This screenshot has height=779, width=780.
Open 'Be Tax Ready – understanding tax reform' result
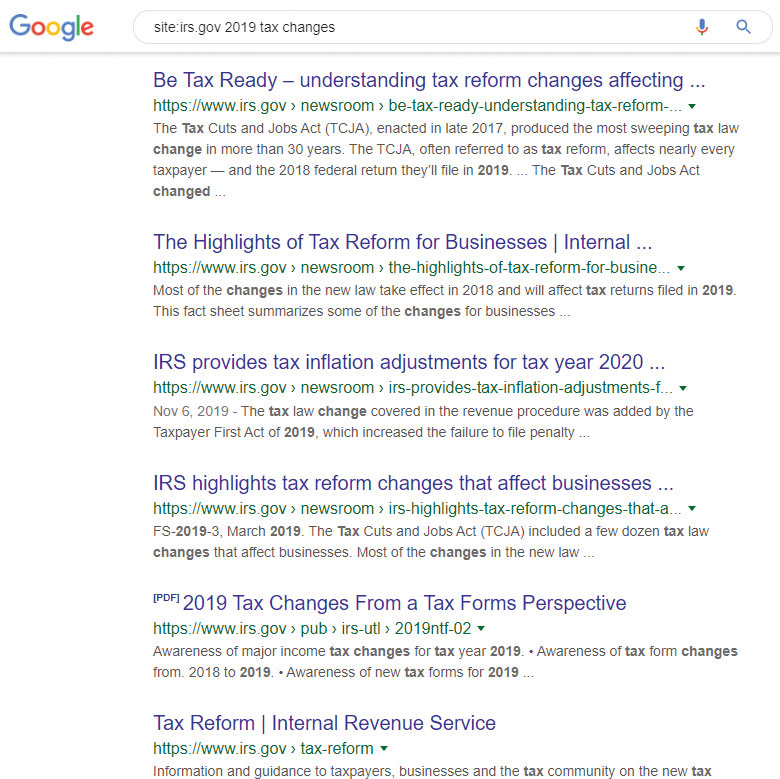(x=429, y=81)
